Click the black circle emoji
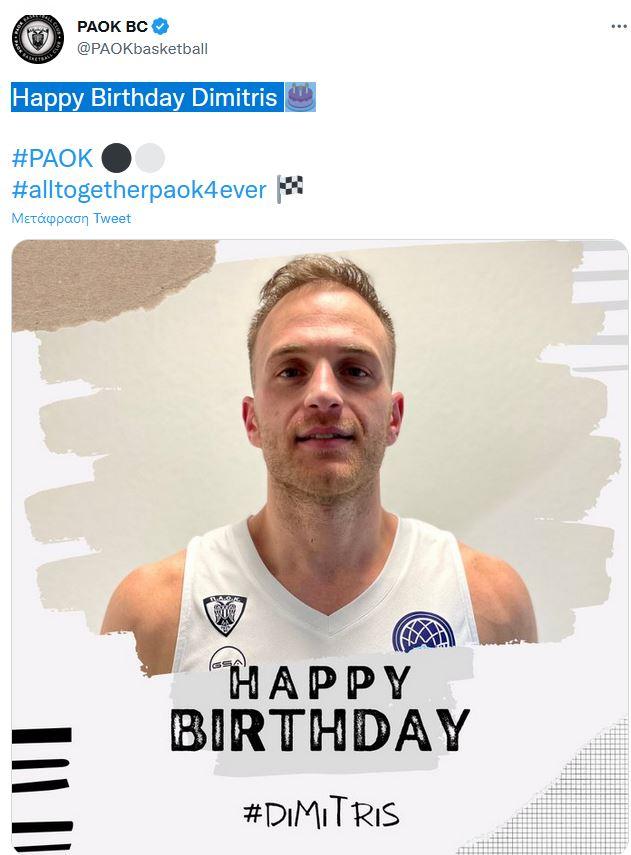The width and height of the screenshot is (631, 855). [x=116, y=158]
